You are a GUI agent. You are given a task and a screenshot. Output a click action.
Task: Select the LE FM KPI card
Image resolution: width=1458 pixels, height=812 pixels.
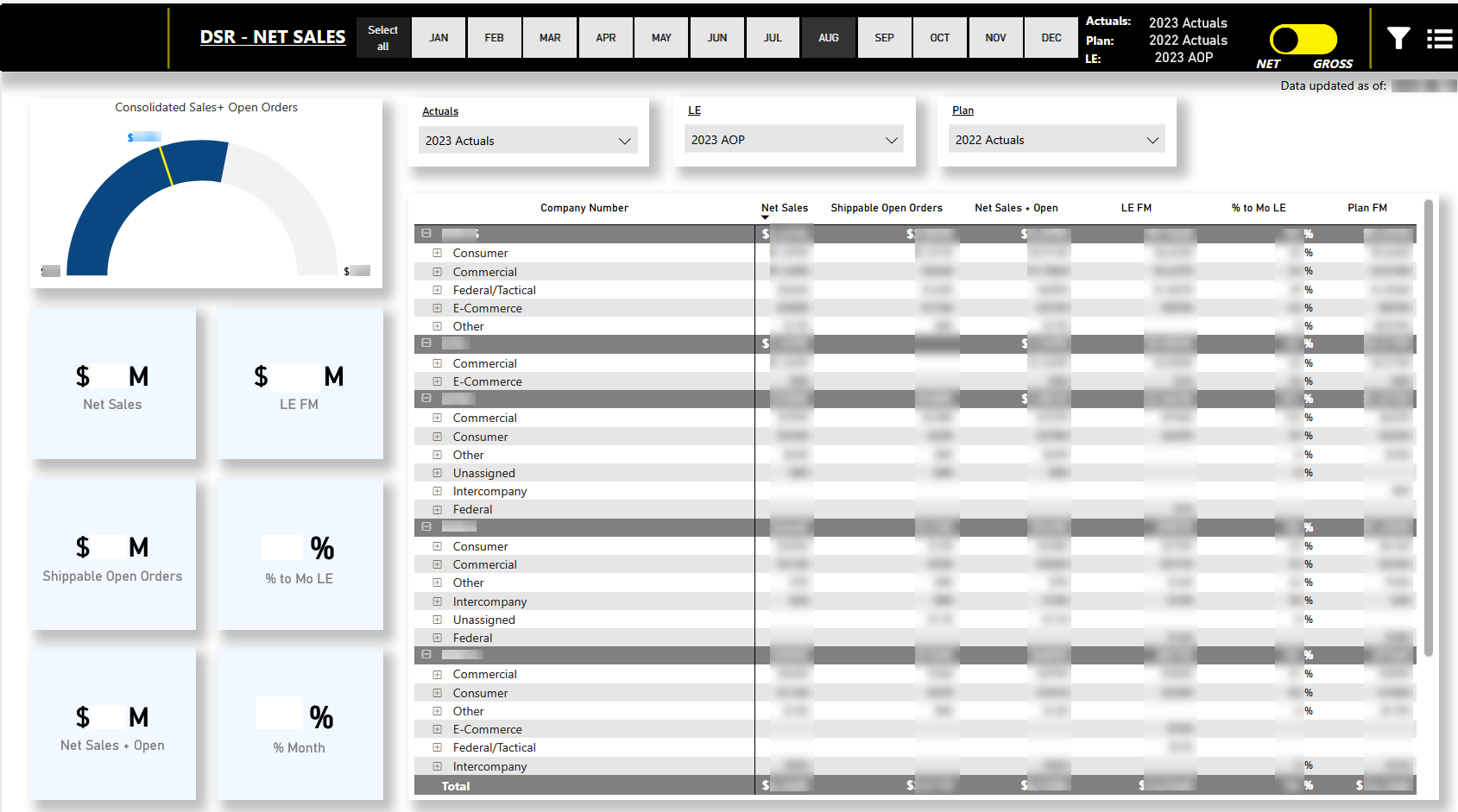point(300,383)
